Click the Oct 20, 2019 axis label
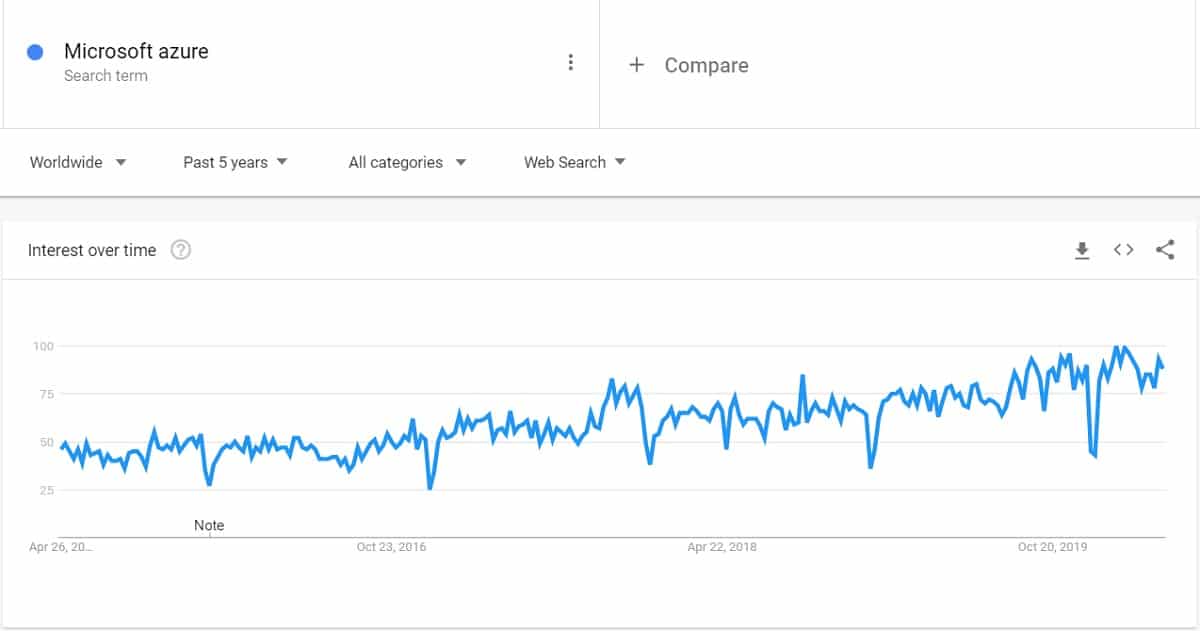Image resolution: width=1200 pixels, height=631 pixels. (1051, 547)
